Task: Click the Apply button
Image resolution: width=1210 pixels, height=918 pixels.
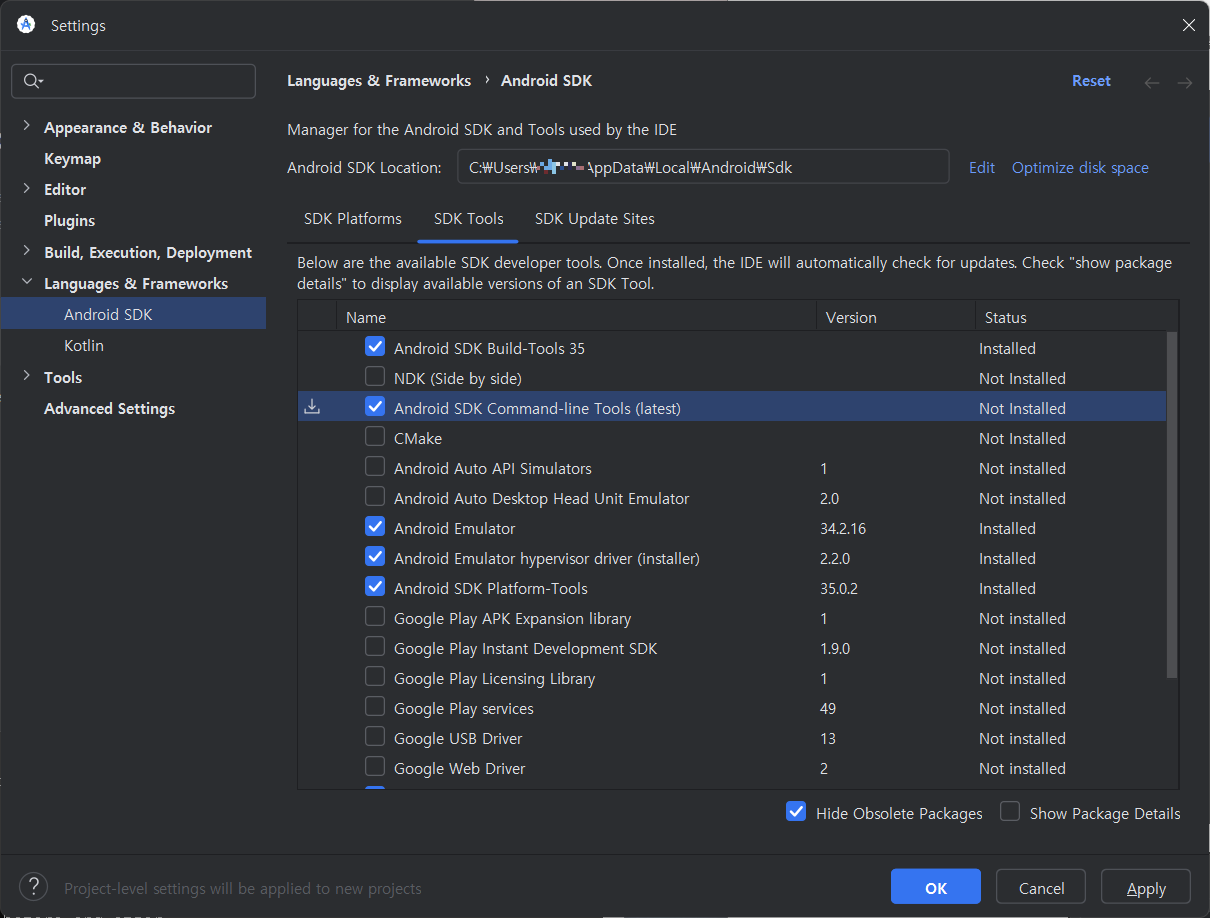Action: click(1146, 887)
